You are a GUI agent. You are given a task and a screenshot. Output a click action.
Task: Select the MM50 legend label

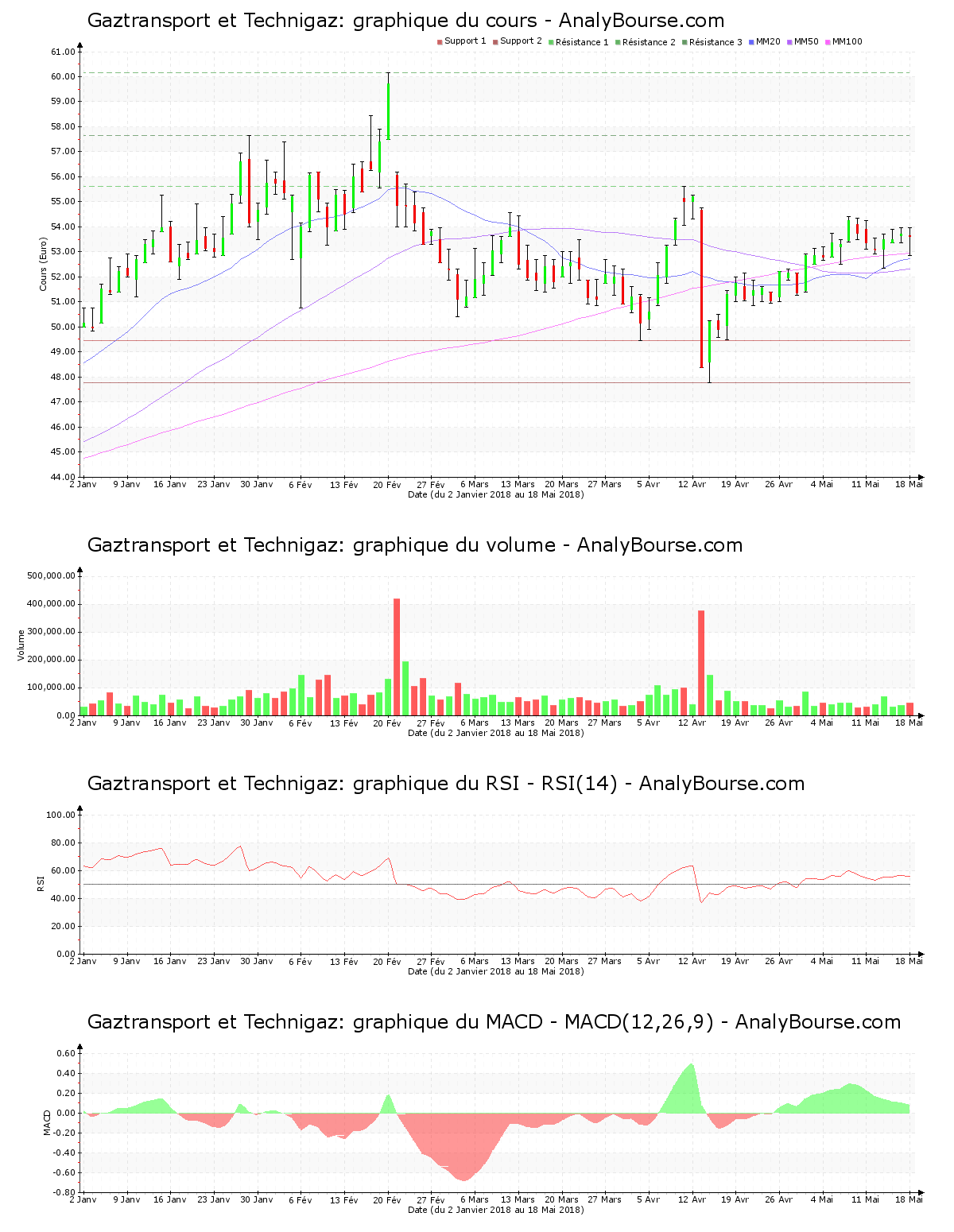tap(806, 41)
